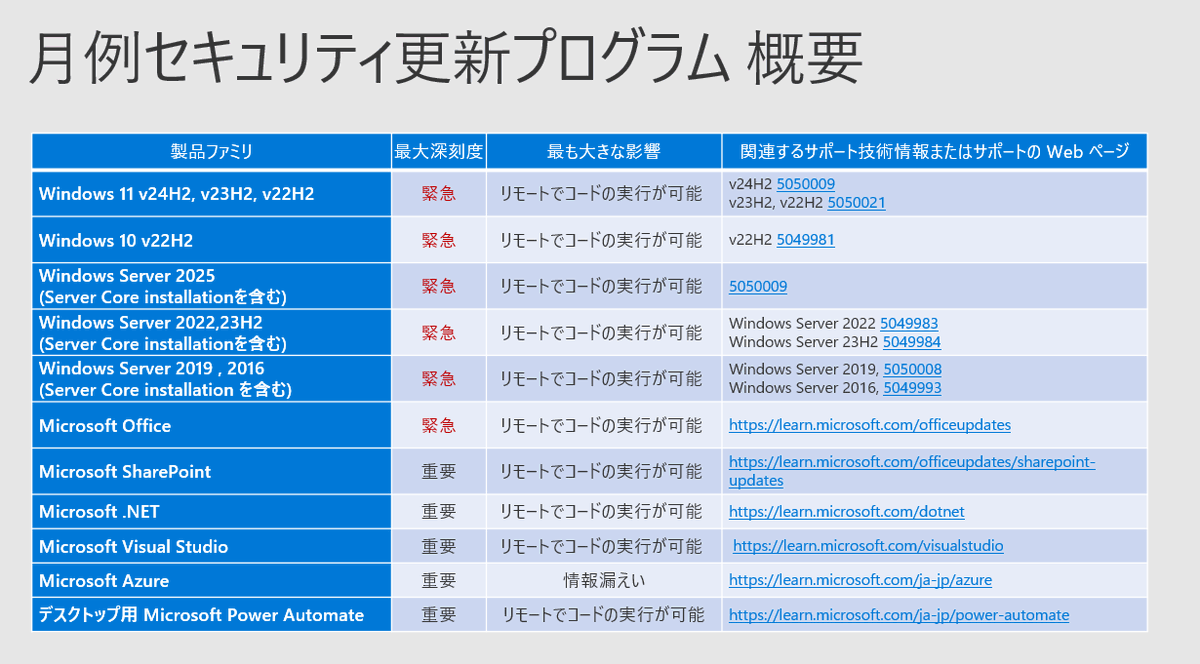Select the Windows 11 v24H2, v23H2, v22H2 cell
Image resolution: width=1200 pixels, height=664 pixels.
(x=211, y=194)
